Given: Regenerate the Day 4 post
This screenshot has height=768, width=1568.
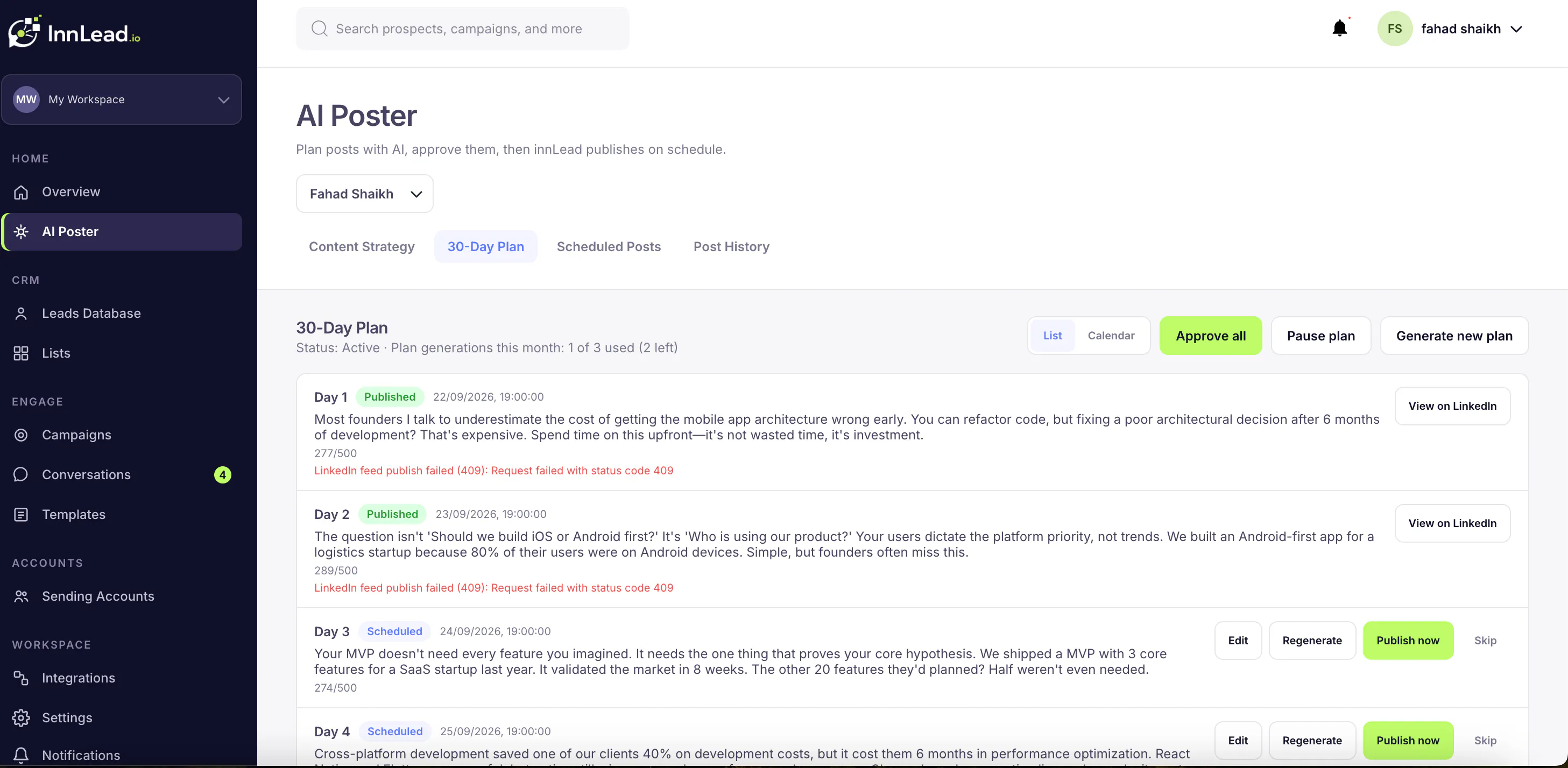Looking at the screenshot, I should tap(1312, 741).
